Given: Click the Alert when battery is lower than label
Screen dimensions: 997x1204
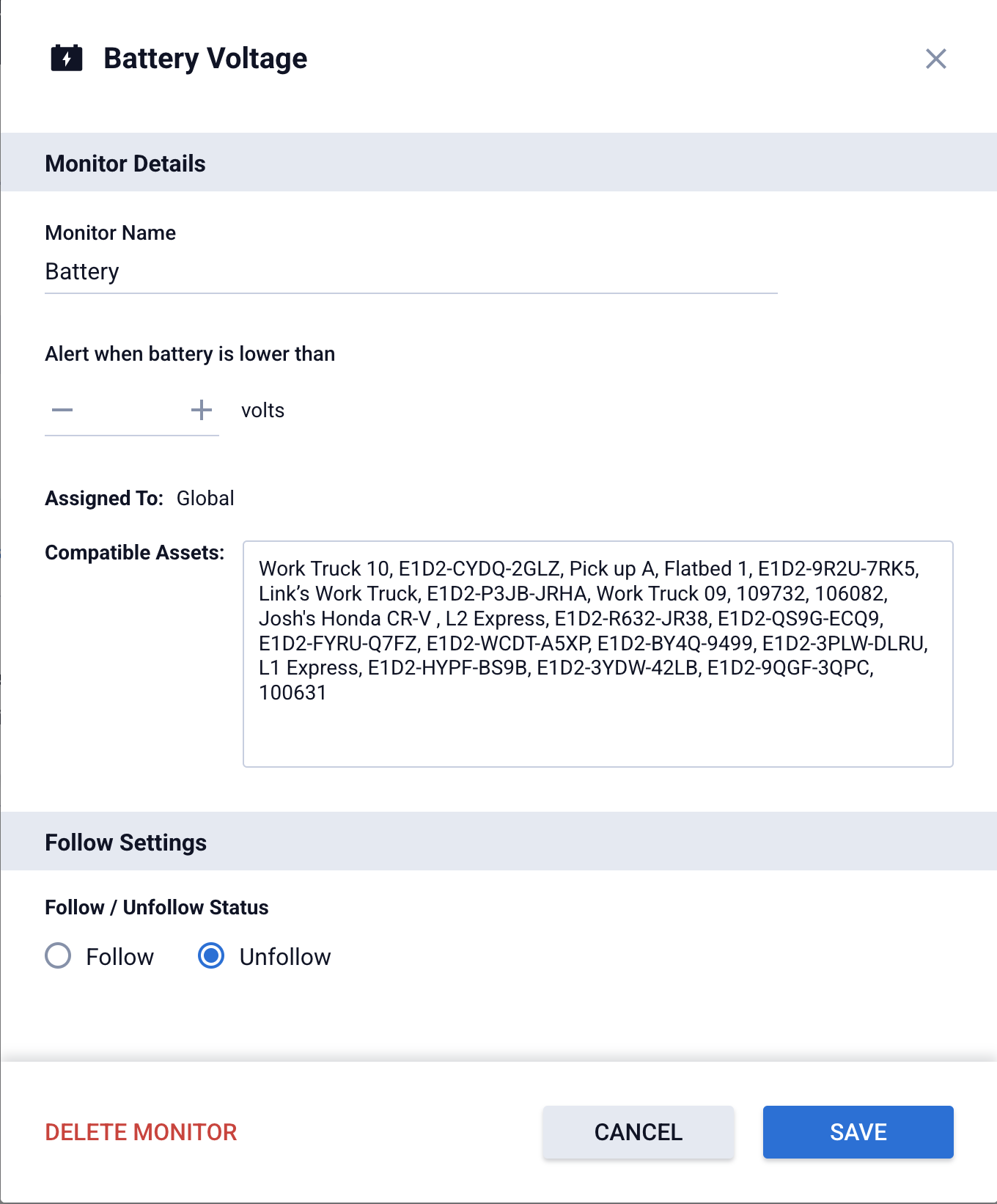Looking at the screenshot, I should 189,353.
